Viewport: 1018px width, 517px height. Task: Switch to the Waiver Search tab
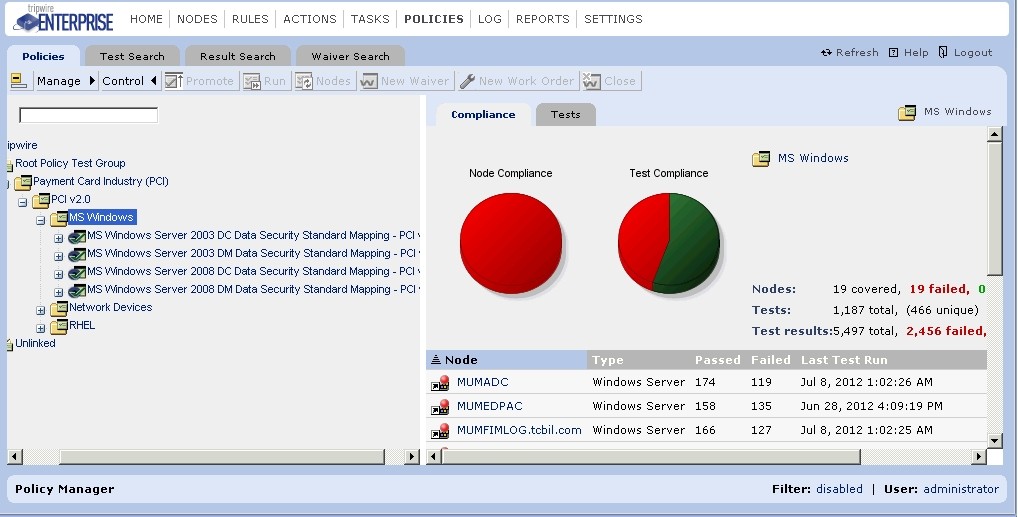tap(351, 56)
